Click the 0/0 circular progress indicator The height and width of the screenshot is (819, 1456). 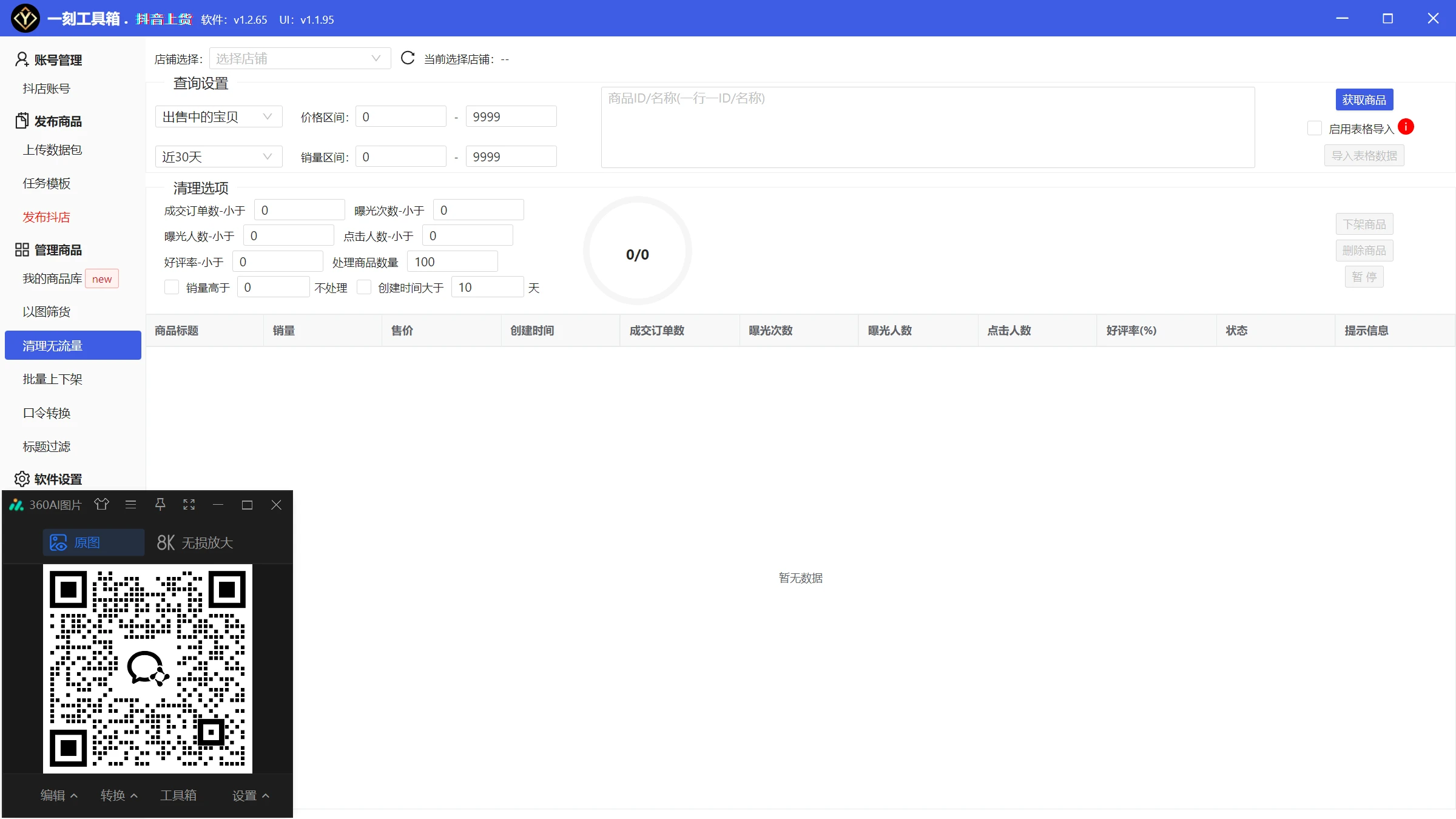click(638, 251)
